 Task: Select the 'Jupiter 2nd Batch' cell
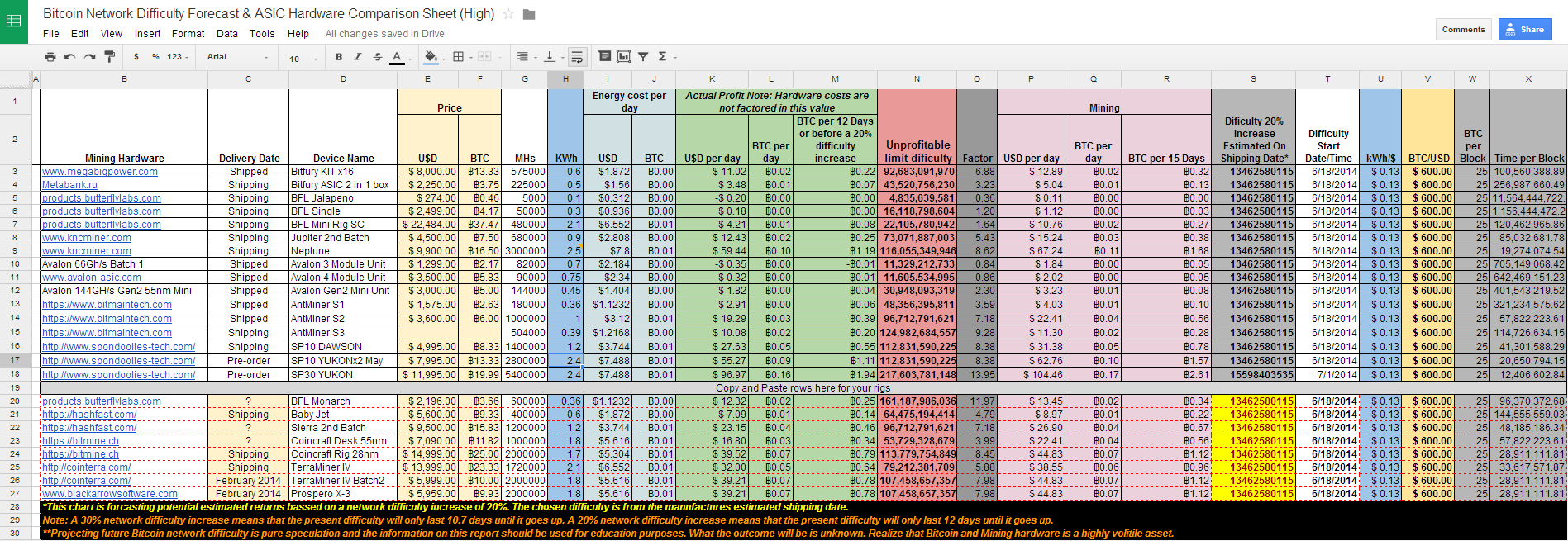point(343,238)
